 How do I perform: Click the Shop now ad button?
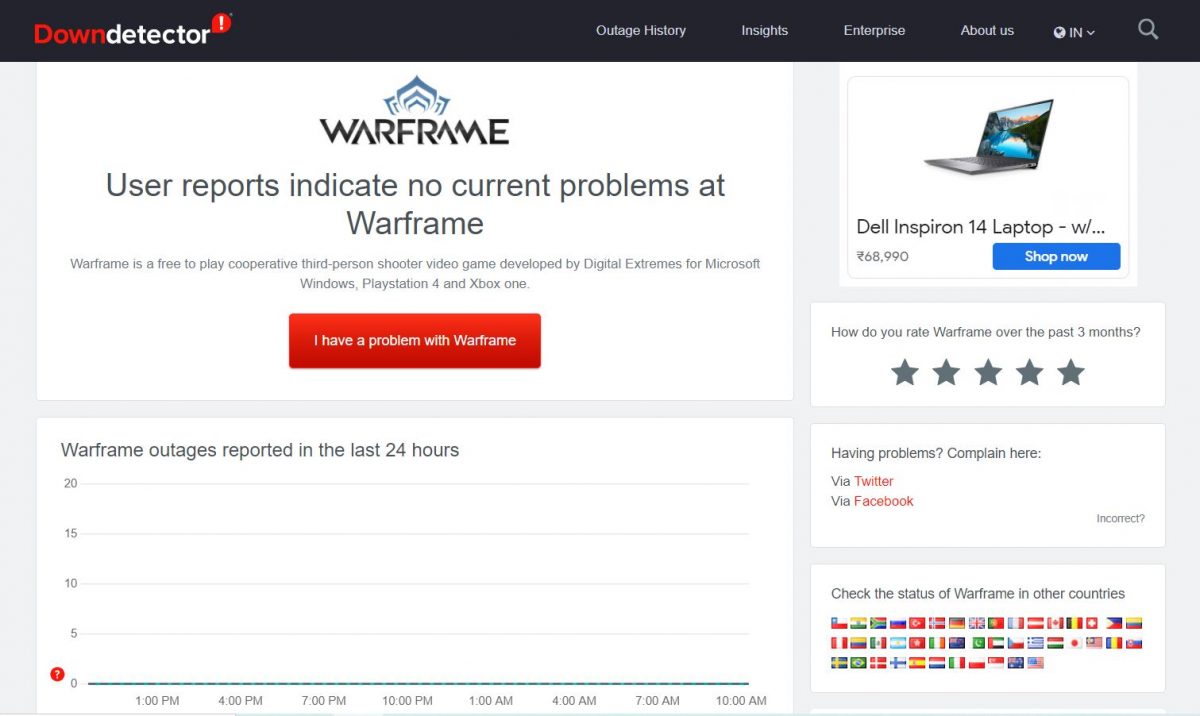pos(1056,256)
